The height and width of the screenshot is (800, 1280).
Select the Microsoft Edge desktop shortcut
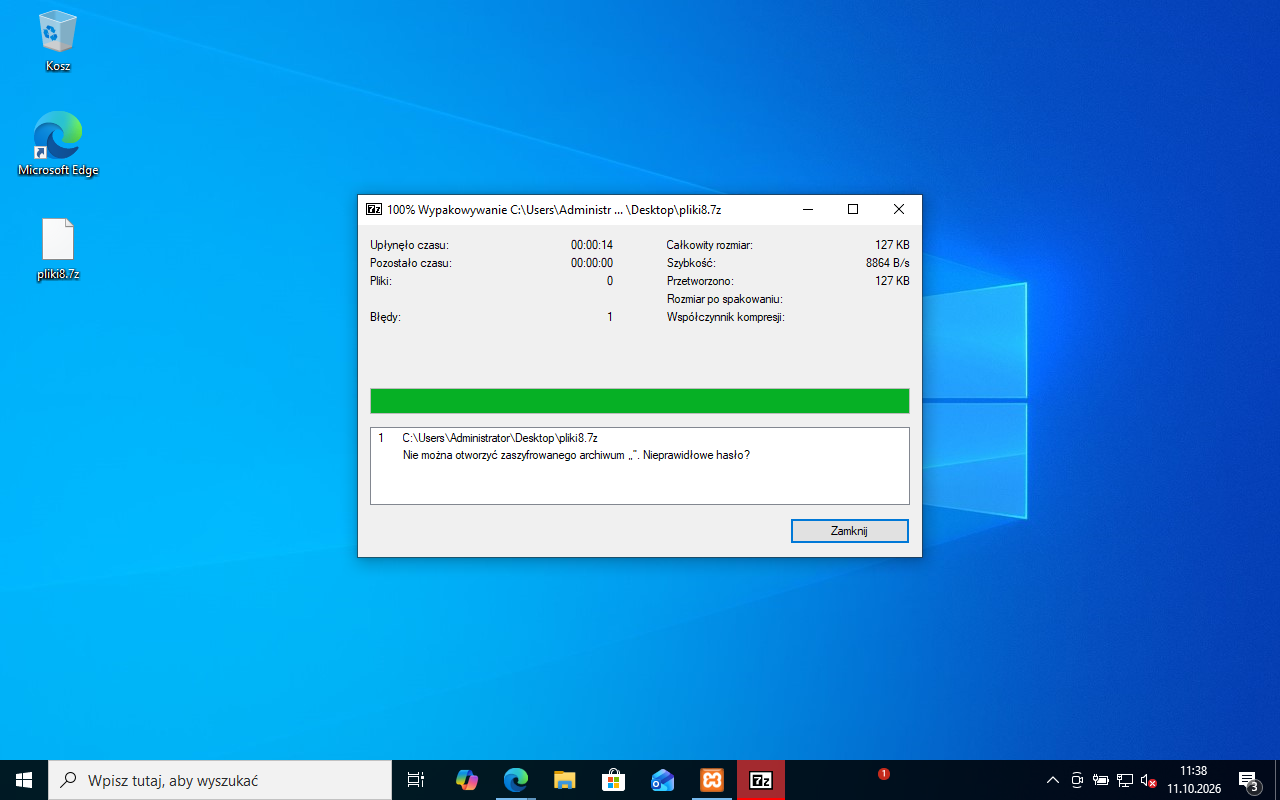(58, 144)
